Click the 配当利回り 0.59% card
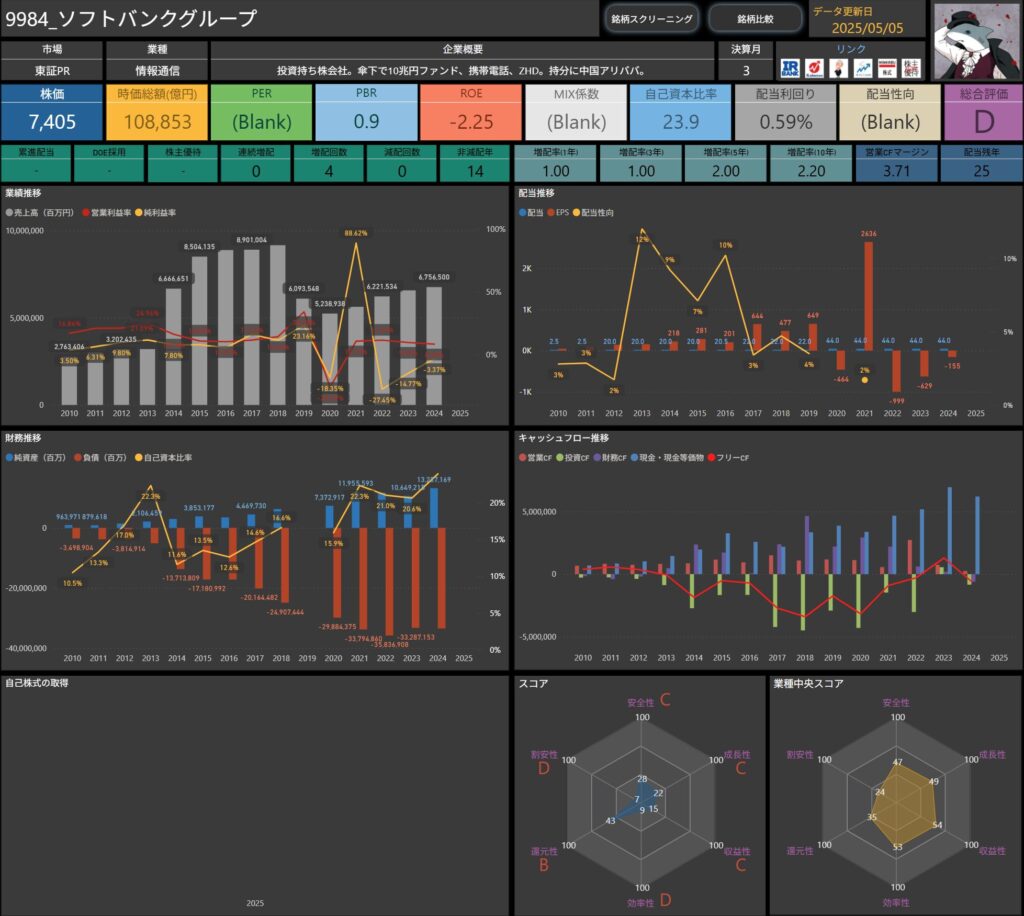The height and width of the screenshot is (916, 1024). (x=786, y=112)
